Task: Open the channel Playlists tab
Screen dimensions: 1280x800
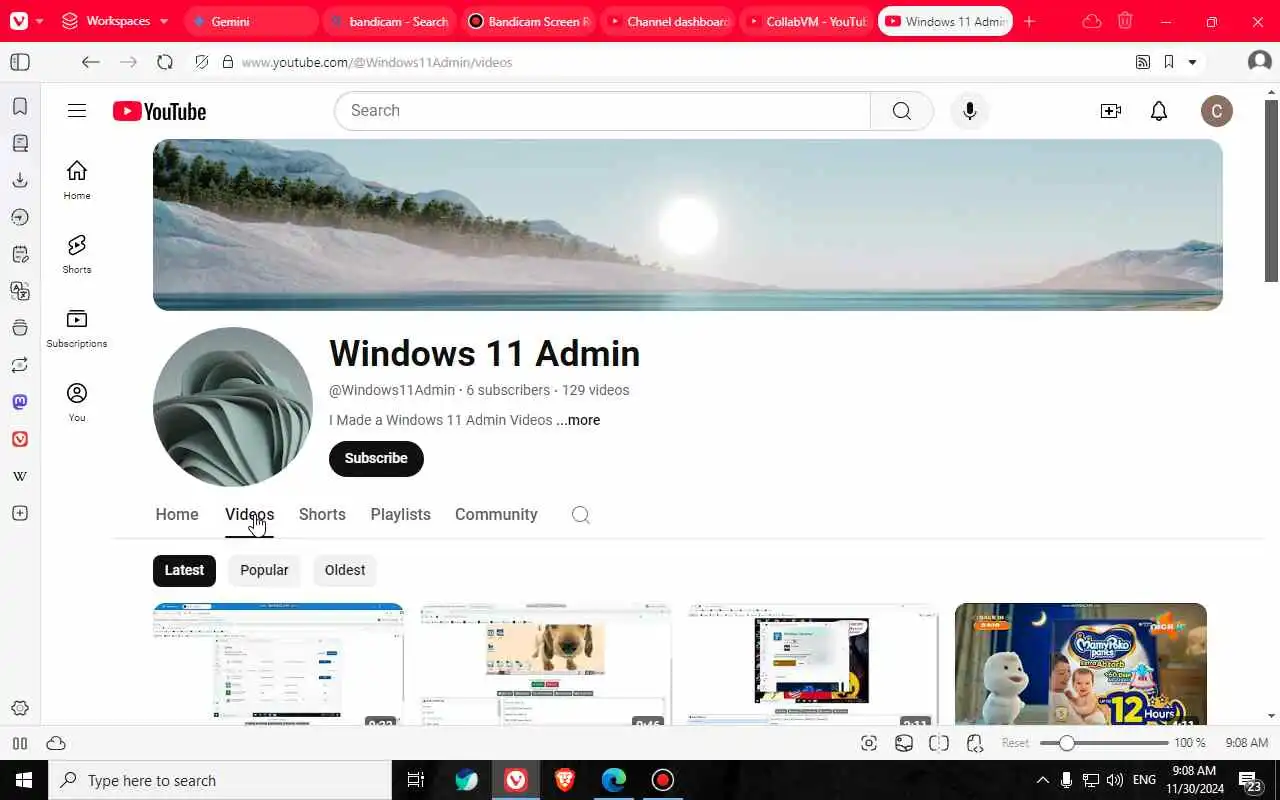Action: (400, 514)
